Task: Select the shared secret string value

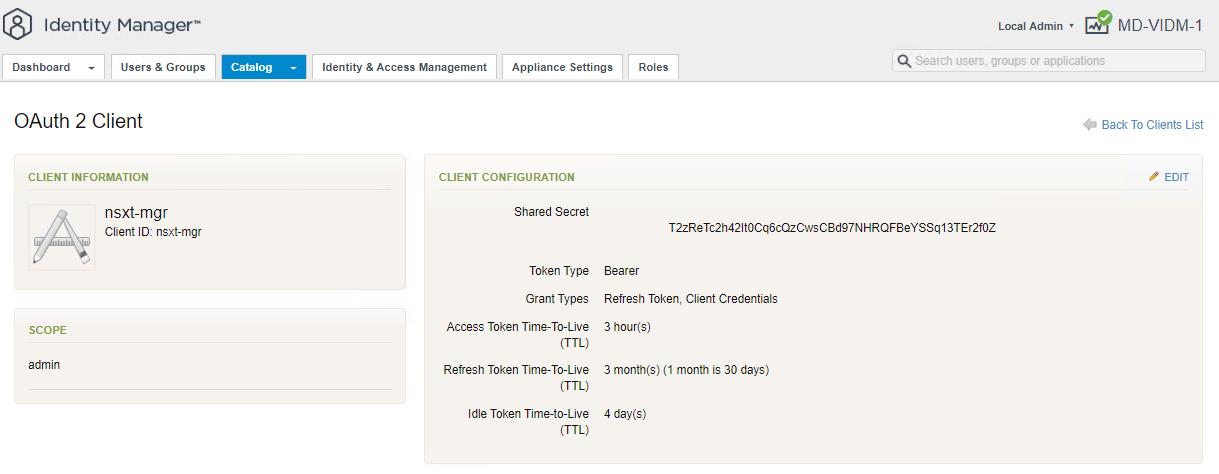Action: click(832, 228)
